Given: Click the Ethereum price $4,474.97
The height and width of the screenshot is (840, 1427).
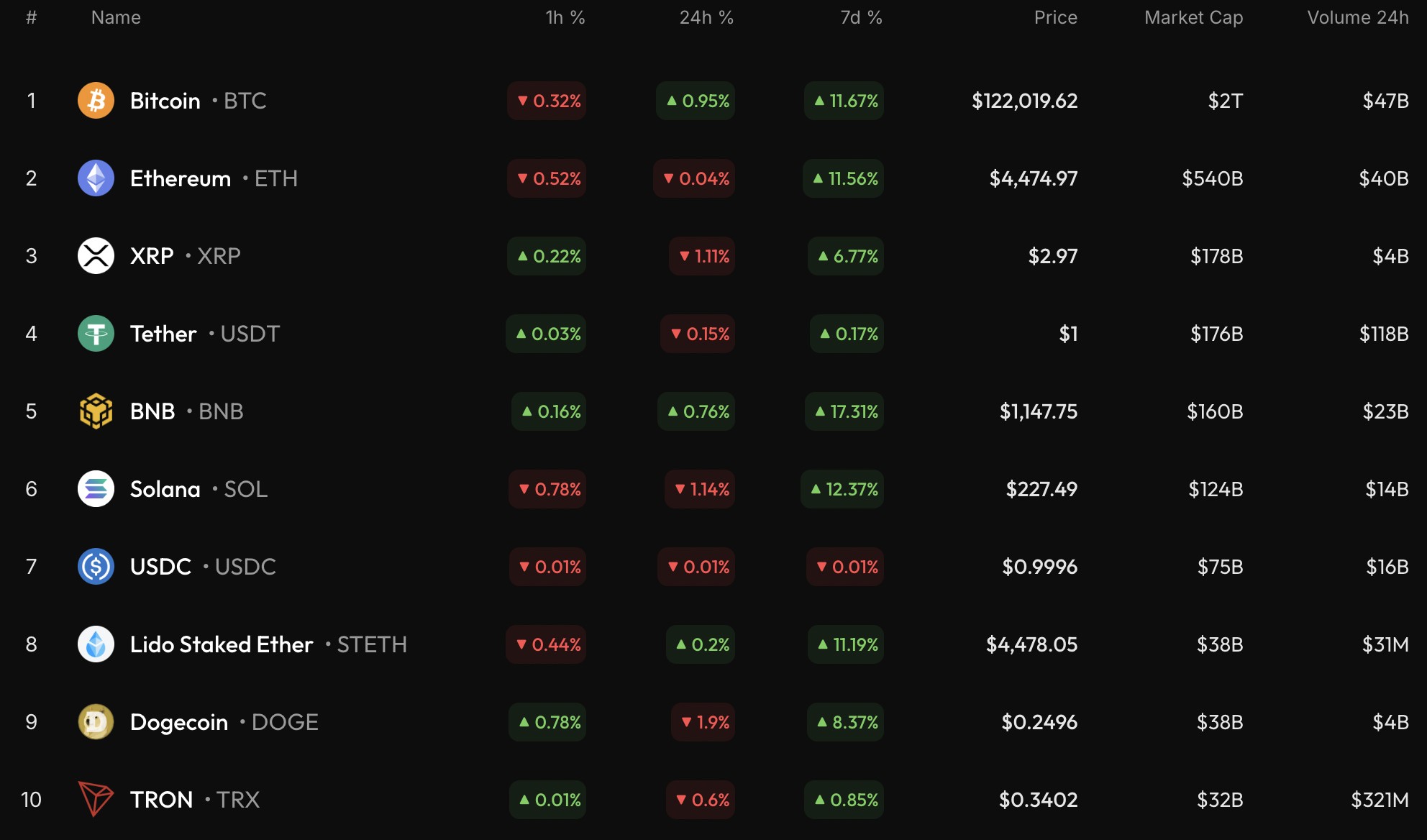Looking at the screenshot, I should click(1033, 178).
